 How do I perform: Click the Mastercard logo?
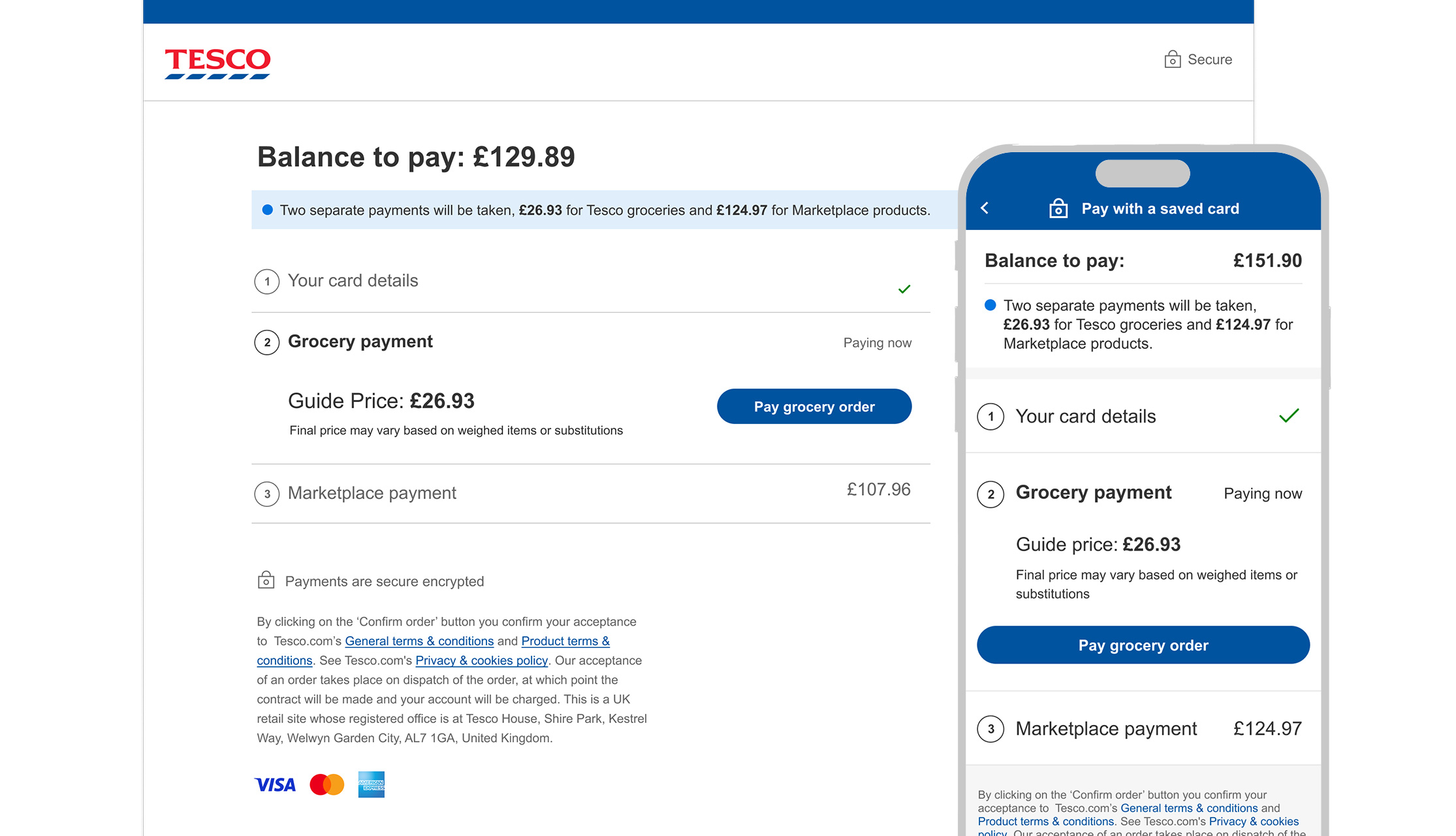point(326,784)
